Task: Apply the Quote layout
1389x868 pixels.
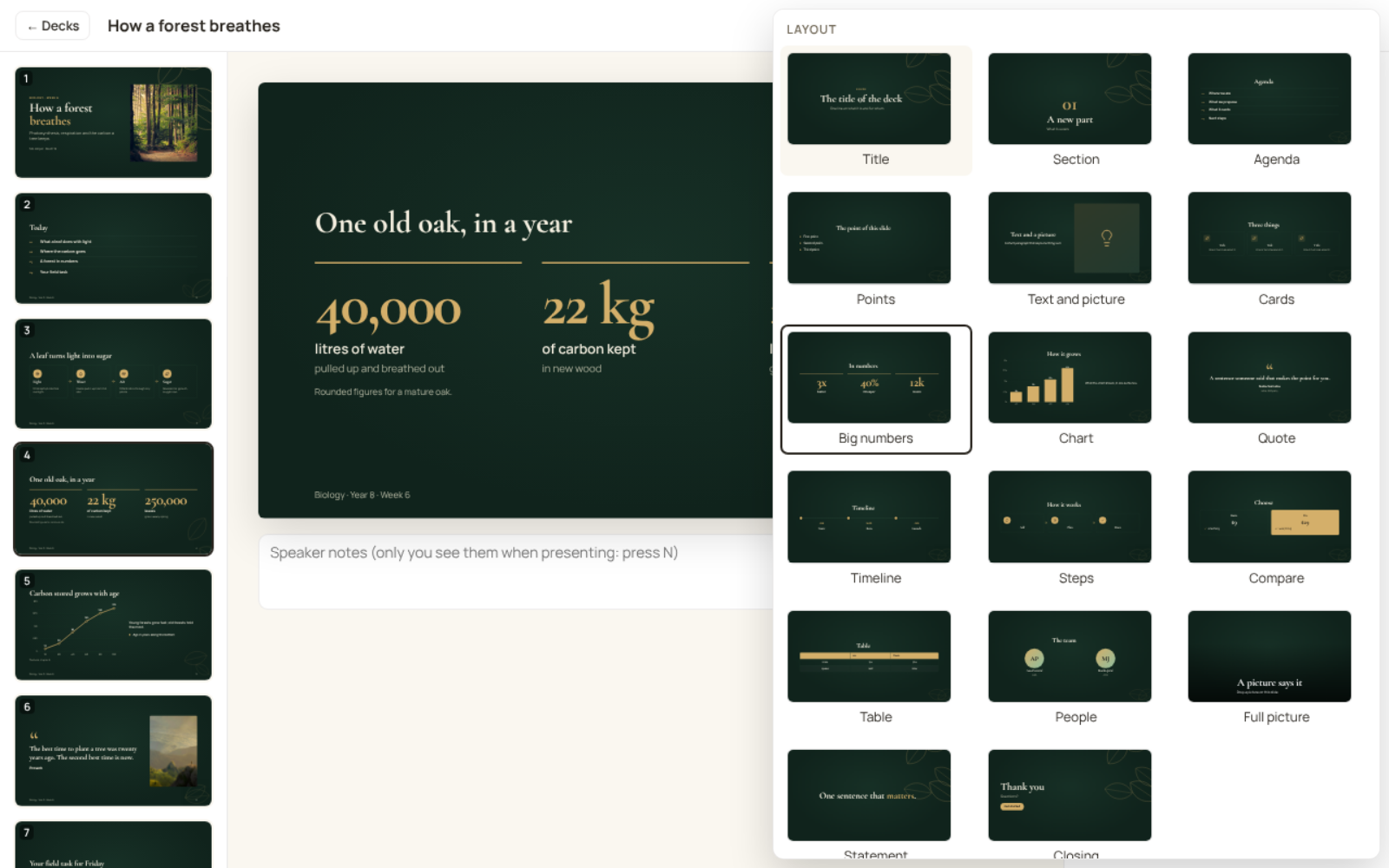Action: pyautogui.click(x=1276, y=390)
